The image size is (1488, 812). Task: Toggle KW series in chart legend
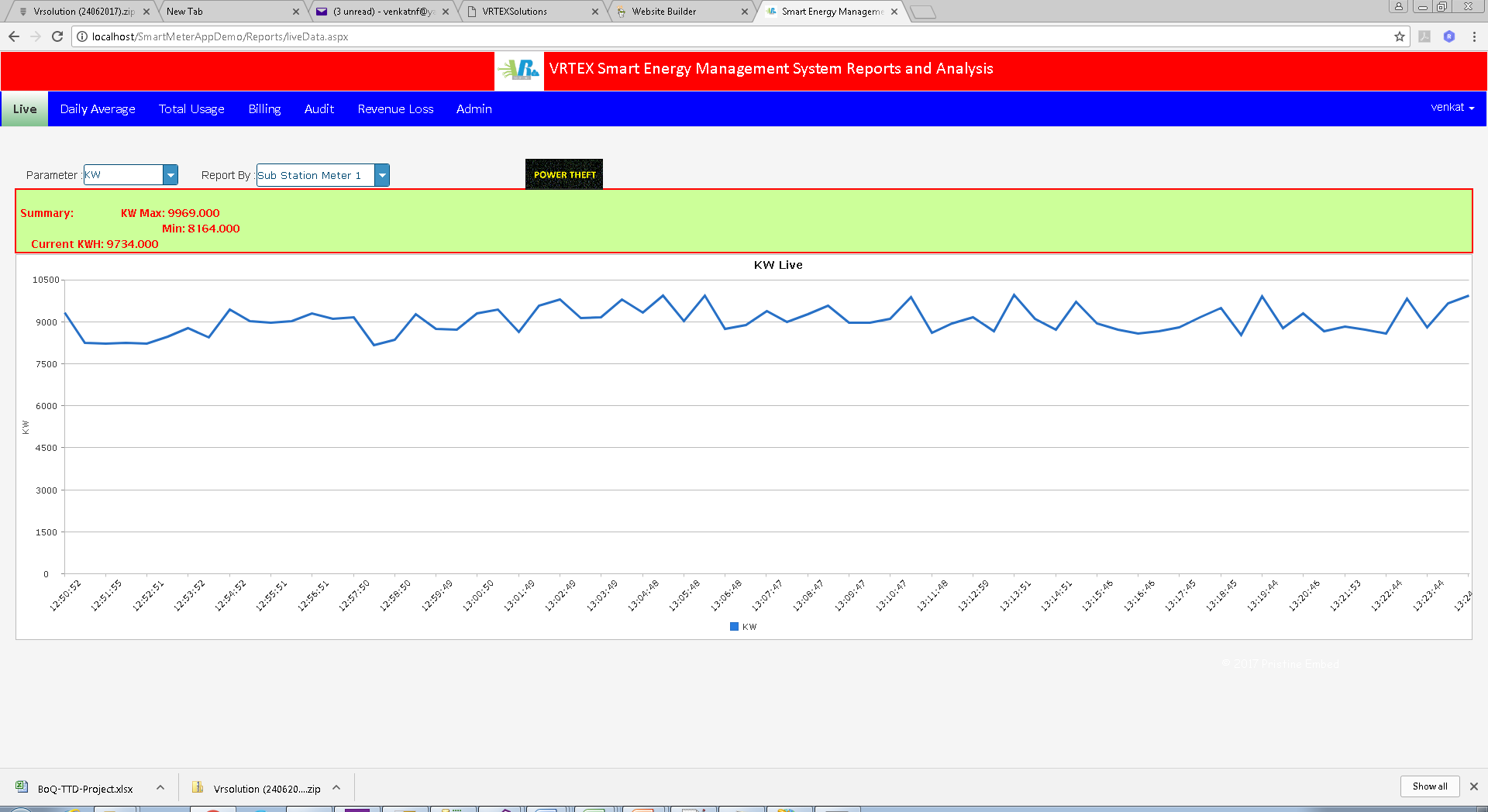coord(742,627)
